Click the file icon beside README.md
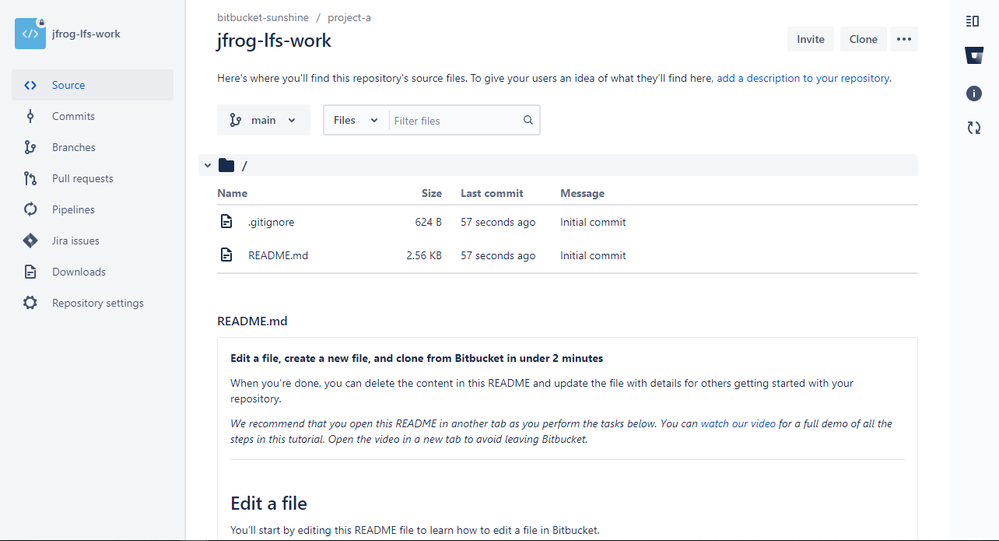The width and height of the screenshot is (999, 541). click(x=226, y=255)
